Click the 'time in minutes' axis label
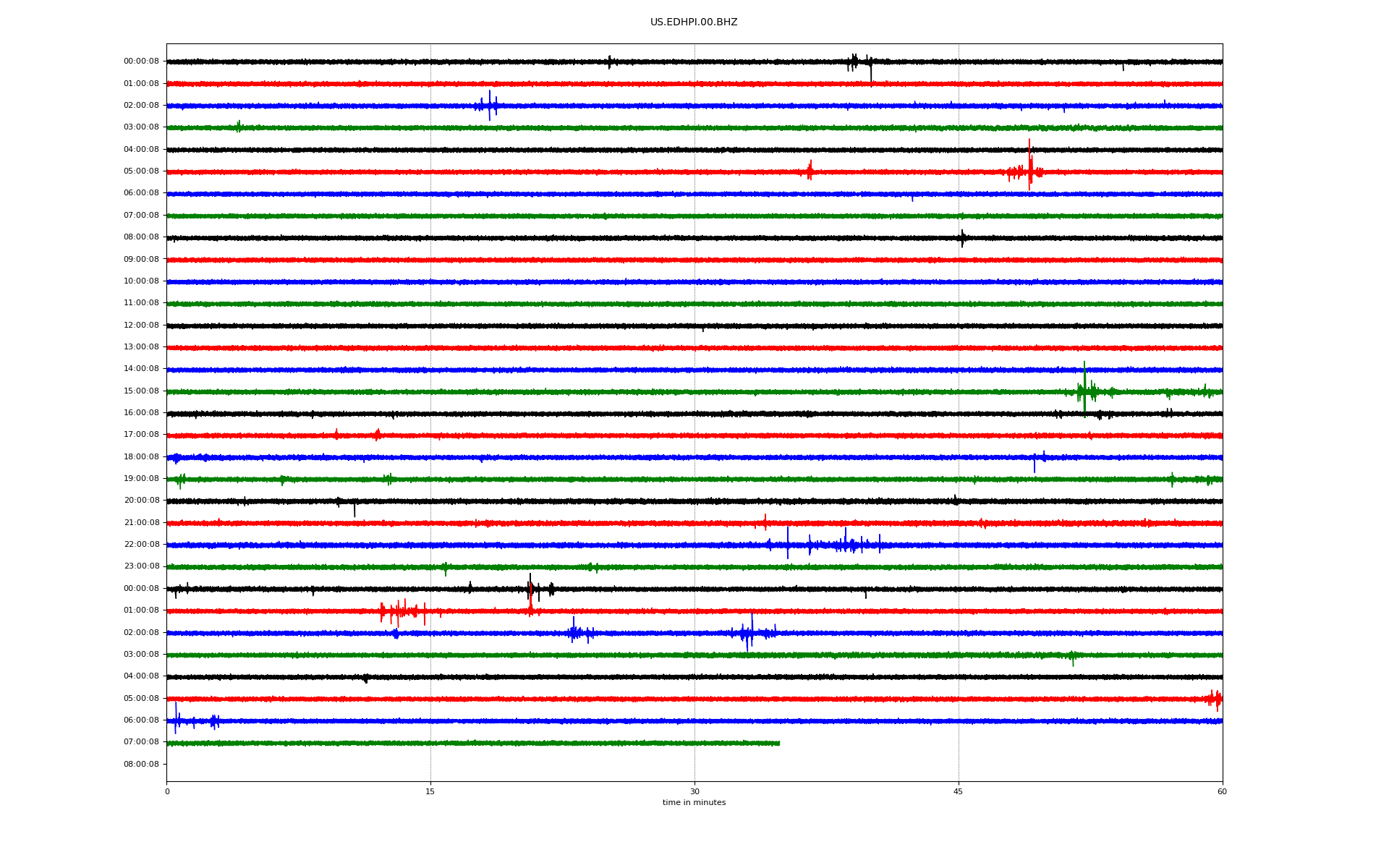The image size is (1389, 868). tap(693, 802)
